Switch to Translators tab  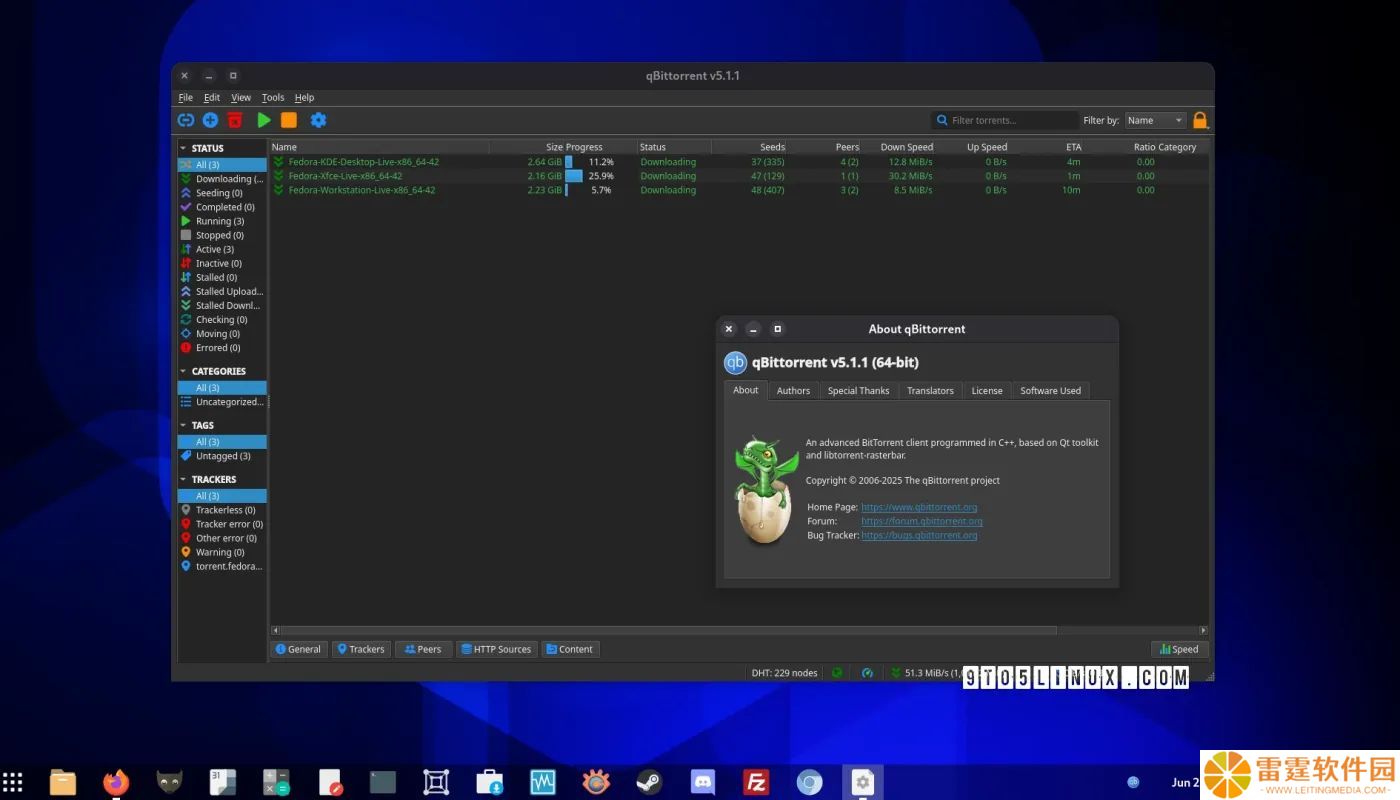[x=930, y=391]
